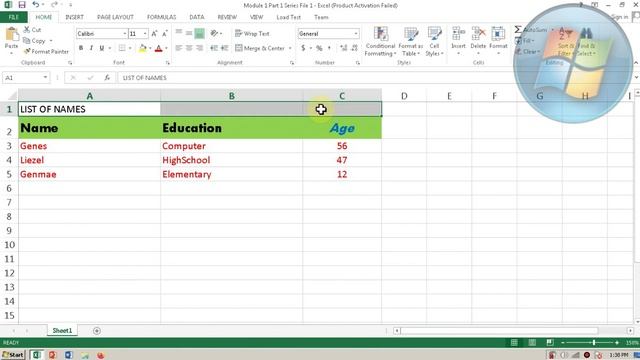
Task: Open Format as Table gallery
Action: (x=411, y=42)
